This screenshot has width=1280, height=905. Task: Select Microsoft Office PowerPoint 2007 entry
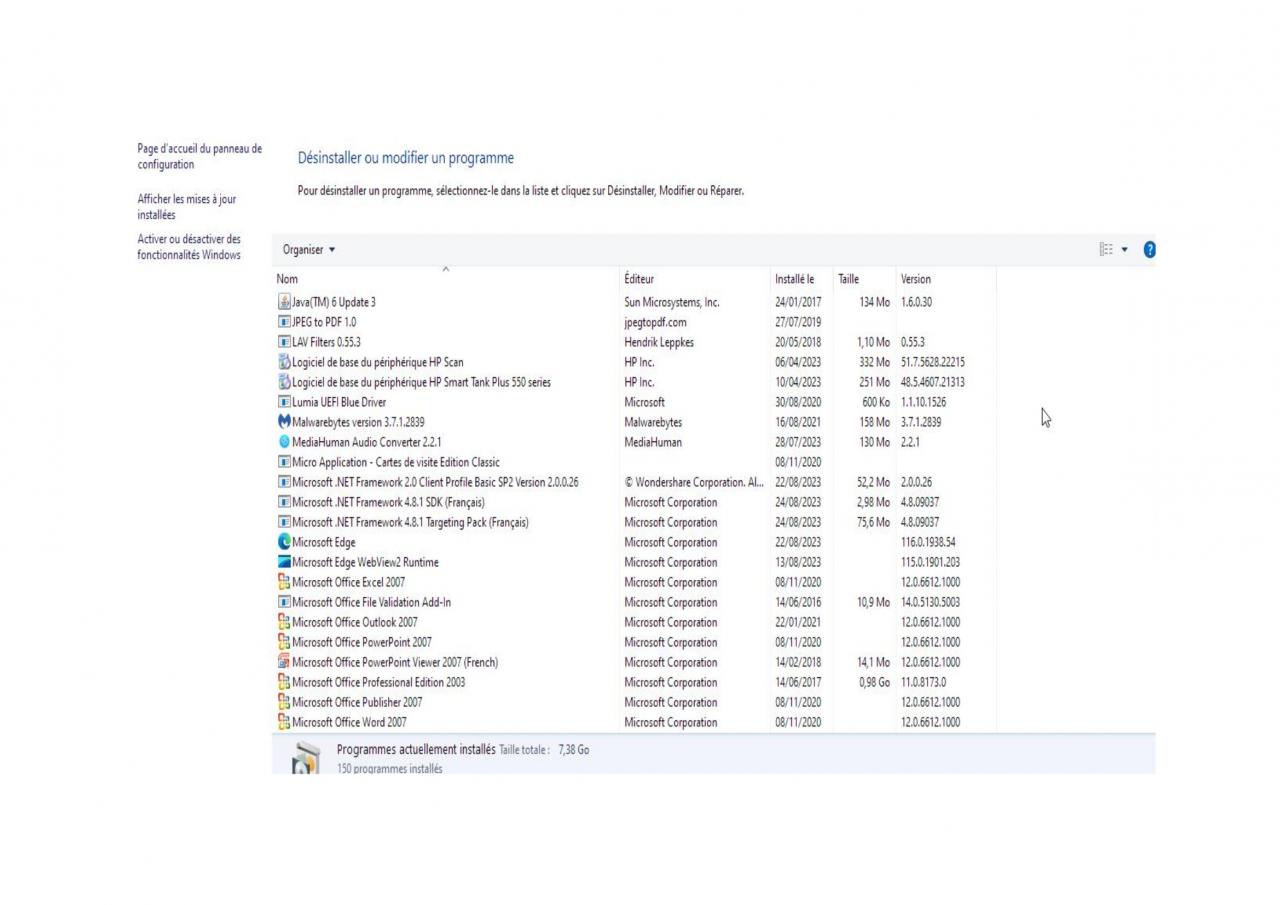click(x=362, y=642)
